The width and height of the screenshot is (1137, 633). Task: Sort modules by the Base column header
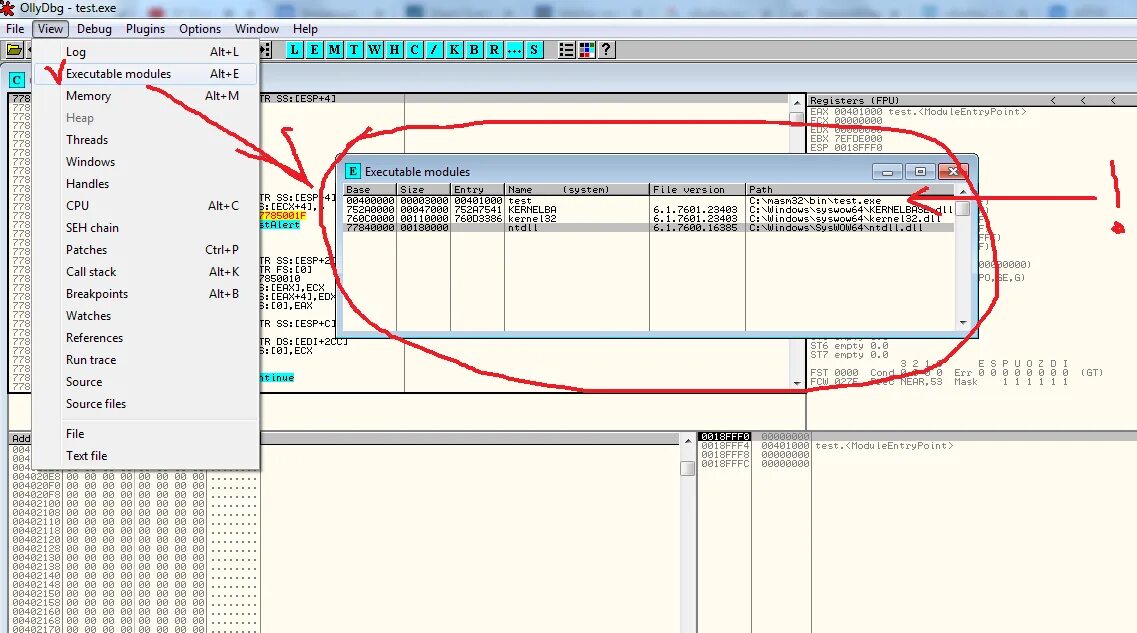pos(370,189)
